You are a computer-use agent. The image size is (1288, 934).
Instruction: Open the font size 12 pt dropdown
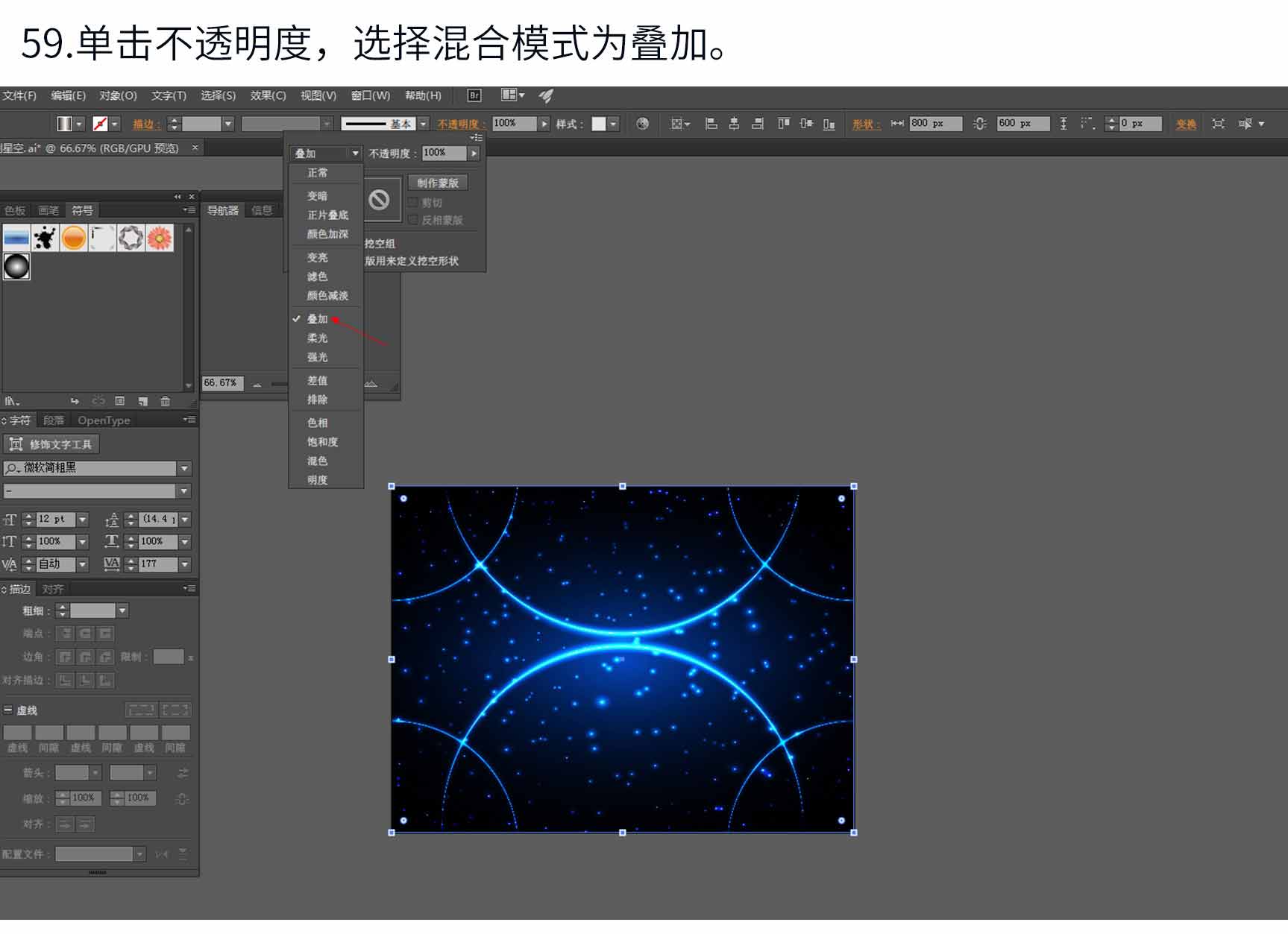[83, 519]
